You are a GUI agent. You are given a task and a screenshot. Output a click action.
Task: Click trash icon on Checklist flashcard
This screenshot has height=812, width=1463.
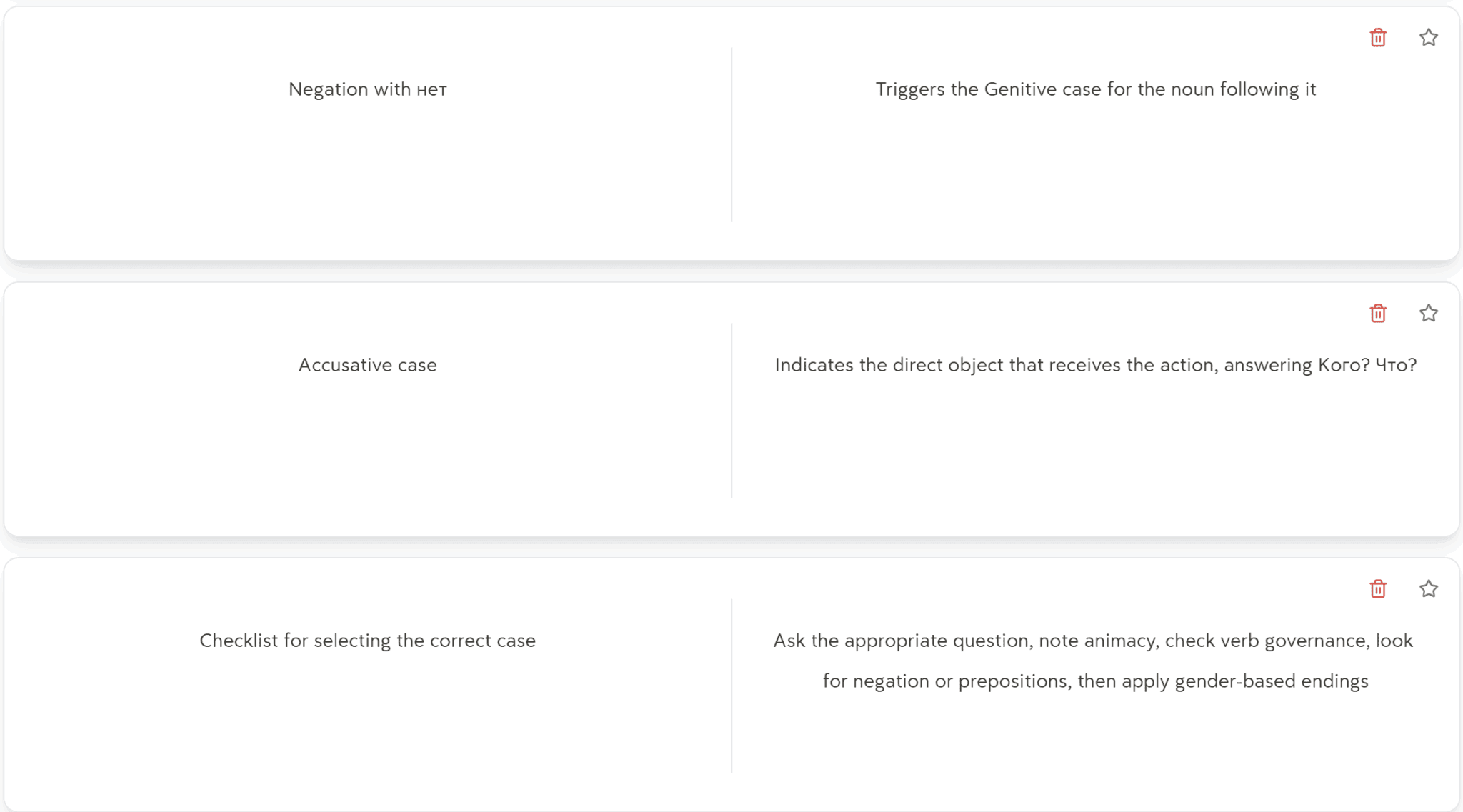click(x=1378, y=589)
